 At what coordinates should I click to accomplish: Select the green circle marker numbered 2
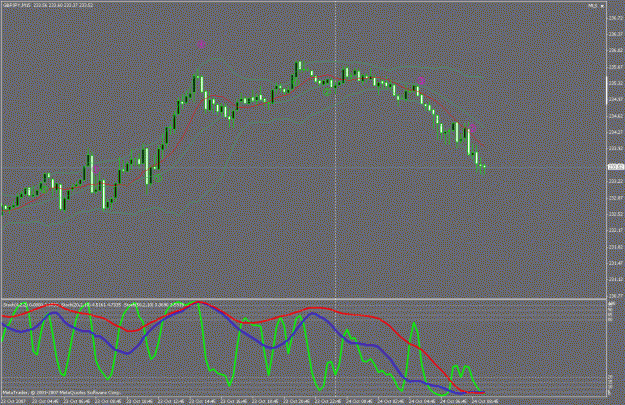tap(327, 92)
